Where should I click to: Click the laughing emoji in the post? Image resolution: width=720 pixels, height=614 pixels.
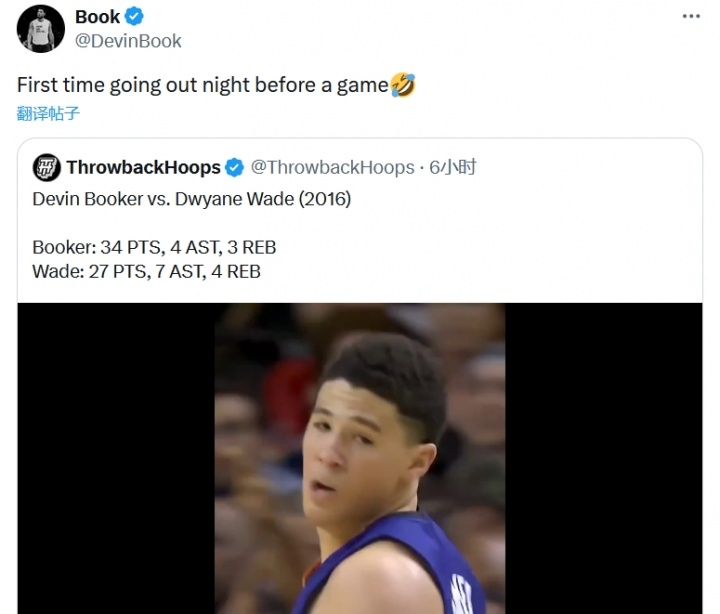(403, 86)
